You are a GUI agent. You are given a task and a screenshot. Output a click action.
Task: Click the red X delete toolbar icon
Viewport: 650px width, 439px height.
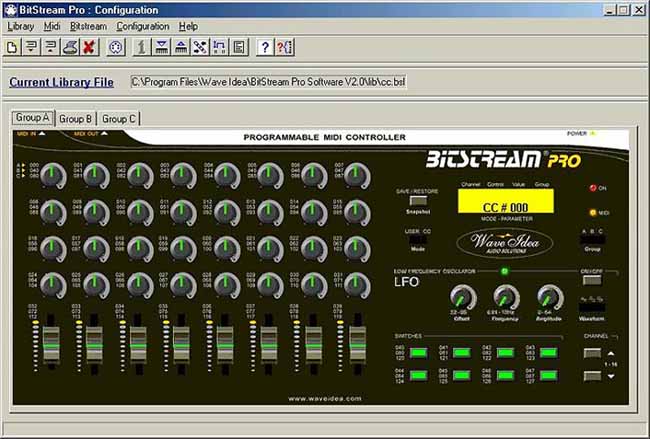[89, 47]
